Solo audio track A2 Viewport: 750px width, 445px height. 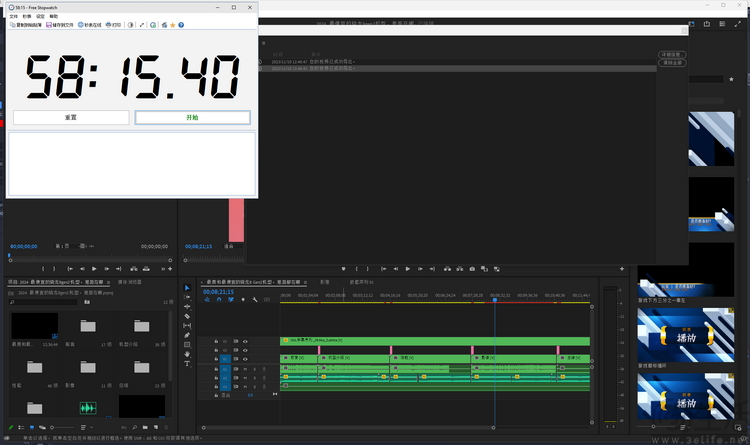pos(254,378)
